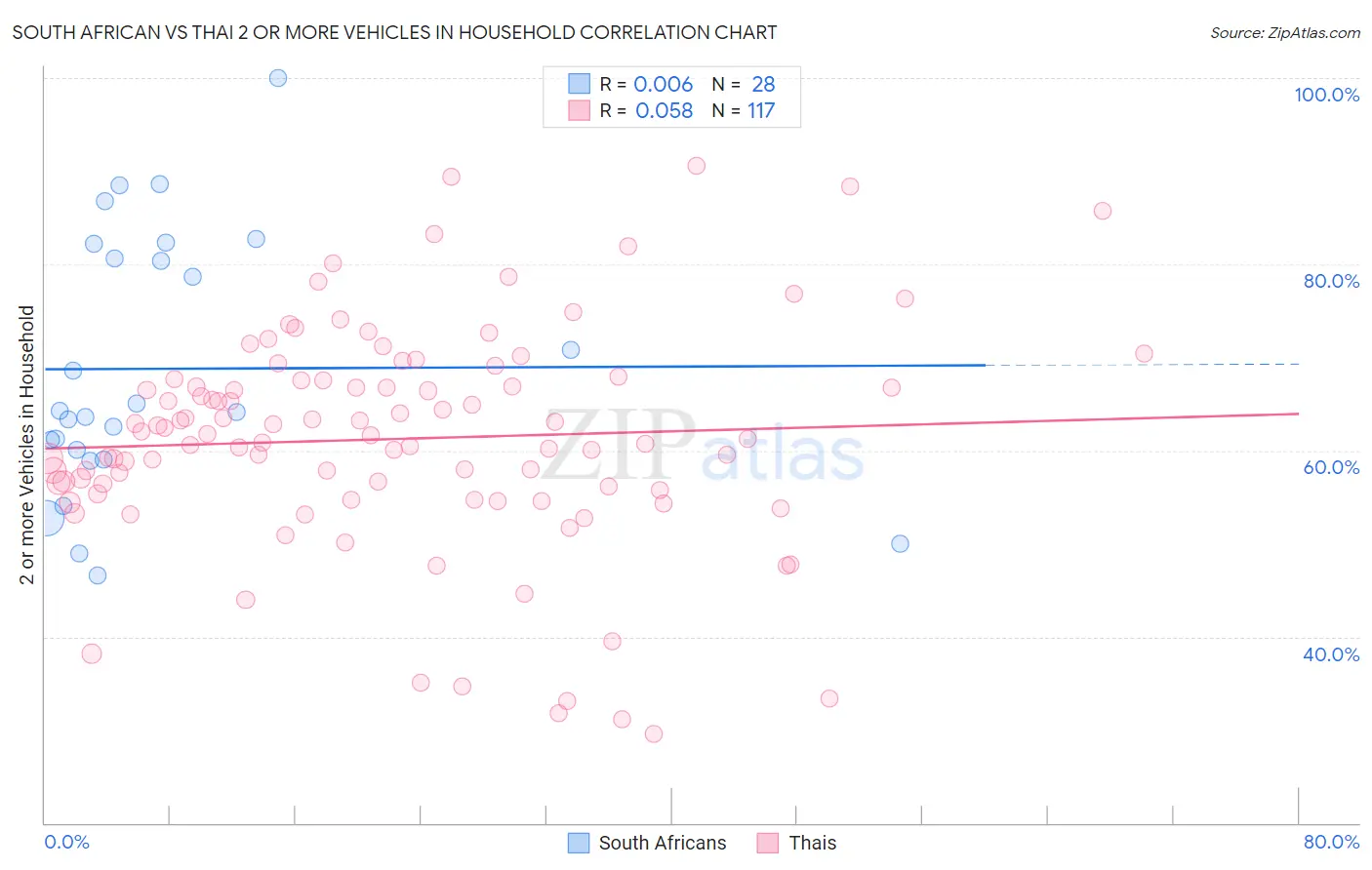1372x870 pixels.
Task: Click the South Africans legend swatch at bottom
Action: 579,843
